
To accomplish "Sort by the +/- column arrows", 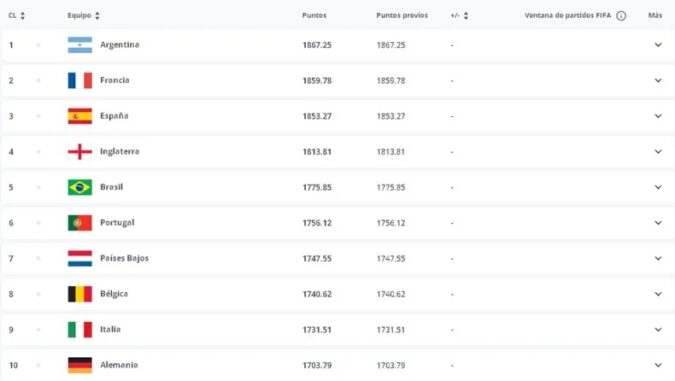I will point(466,15).
